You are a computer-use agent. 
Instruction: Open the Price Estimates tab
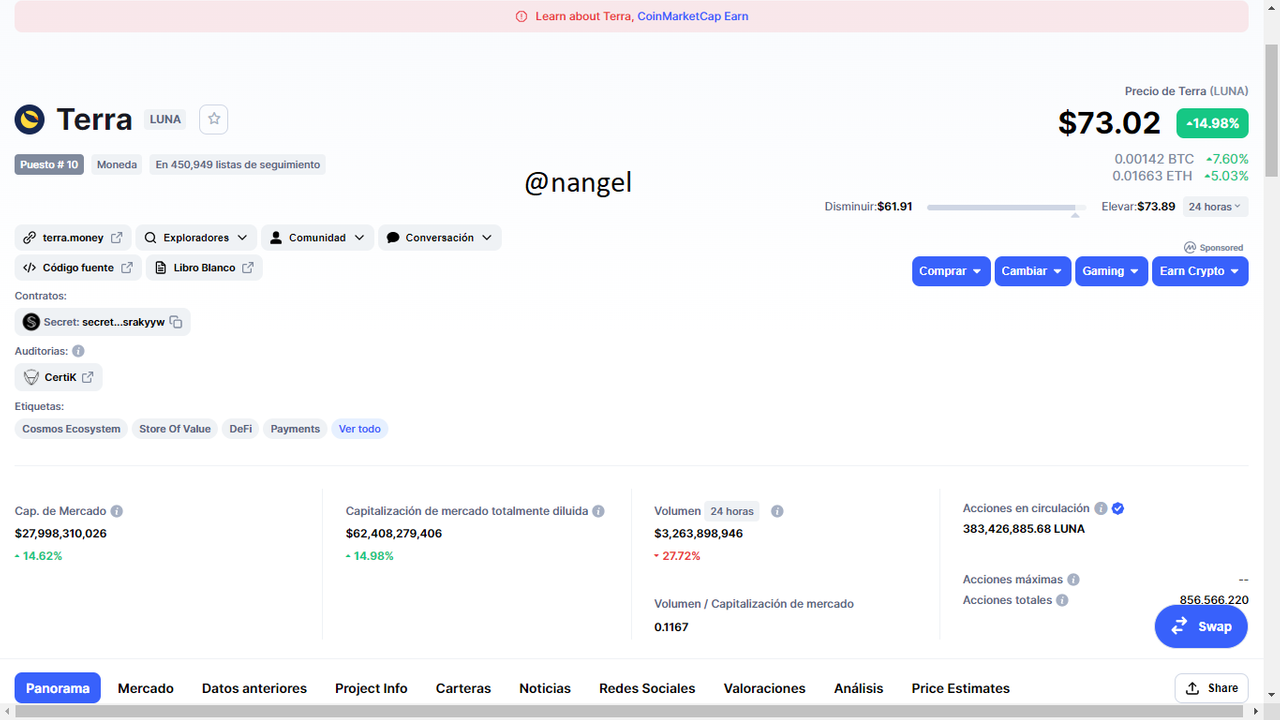point(961,688)
